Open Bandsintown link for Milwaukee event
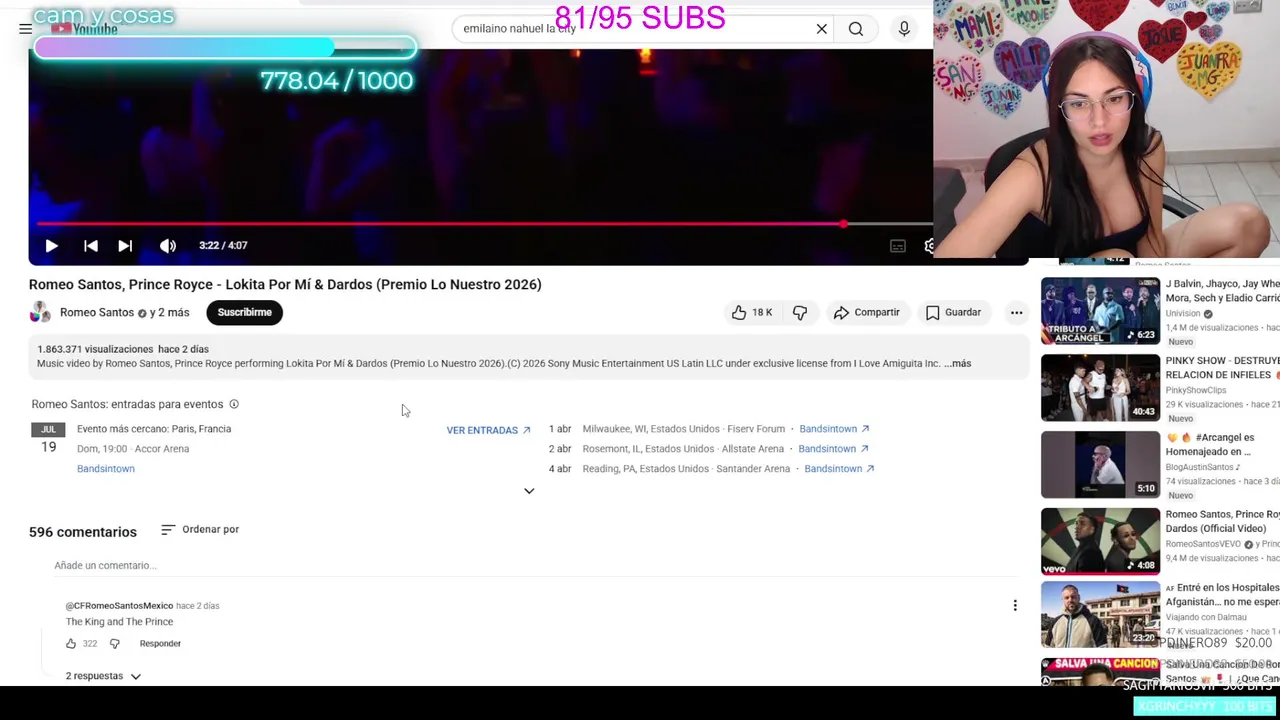 pyautogui.click(x=834, y=428)
